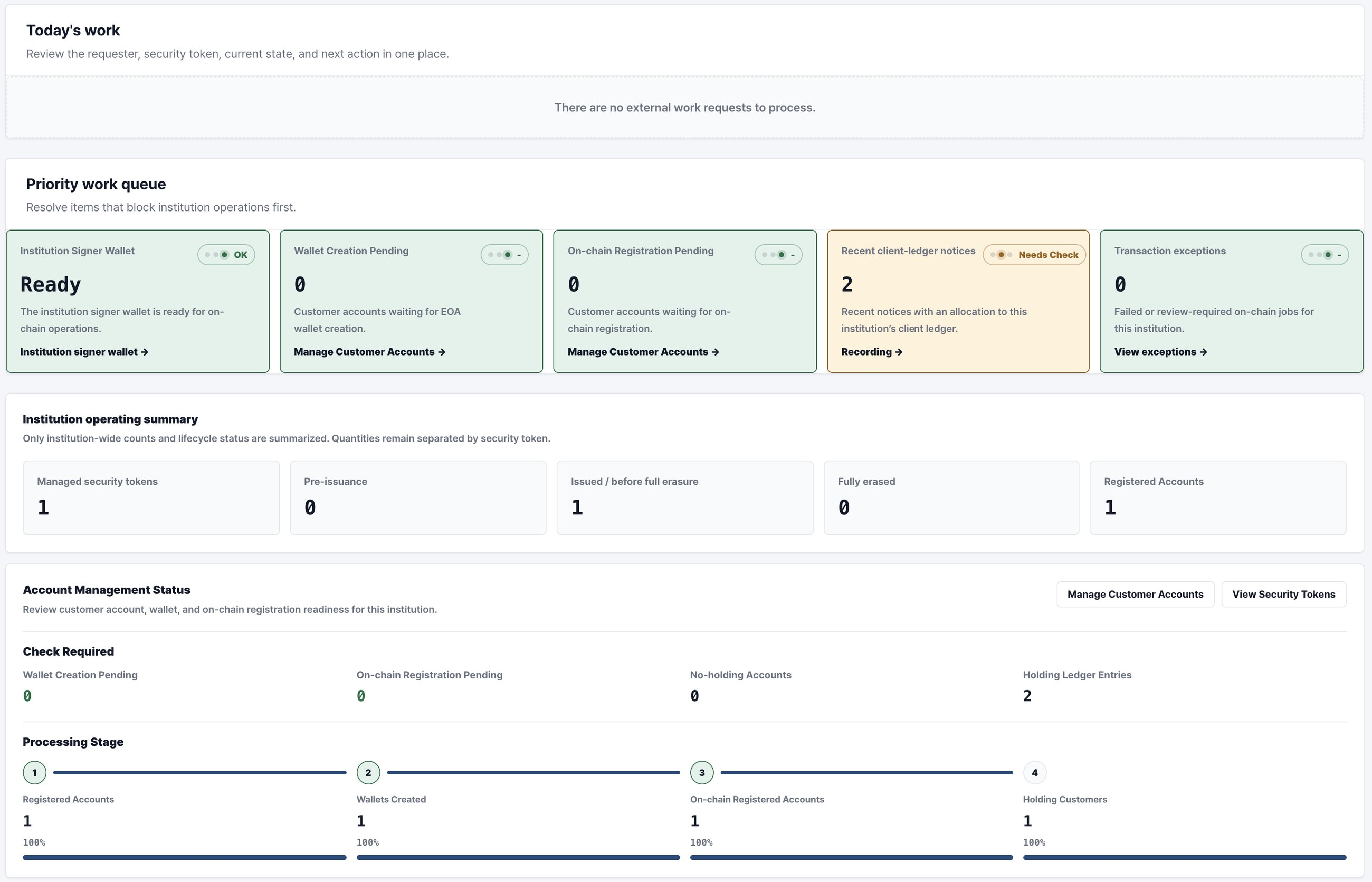Click the Registered Accounts 100% progress bar
1372x882 pixels.
coord(185,857)
